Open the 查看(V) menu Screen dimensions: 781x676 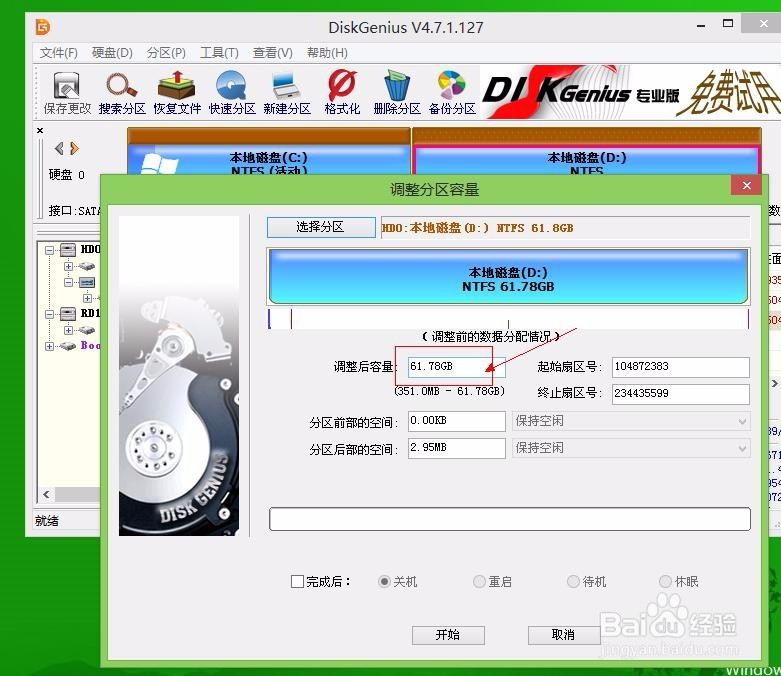pos(272,52)
